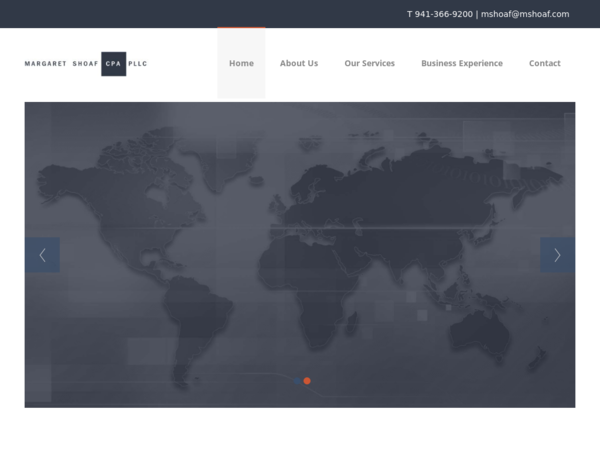This screenshot has height=450, width=600.
Task: Select the blue slider pagination dot
Action: click(297, 381)
